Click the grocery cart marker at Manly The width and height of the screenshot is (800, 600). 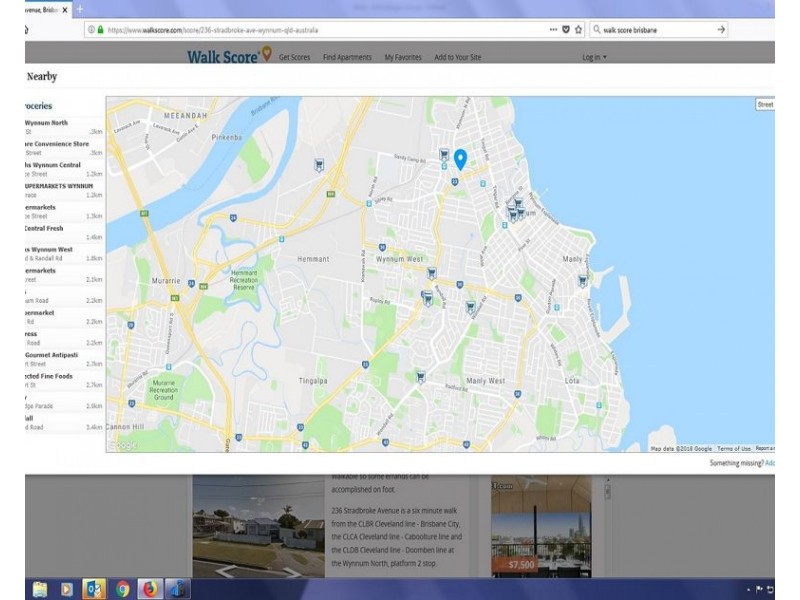582,281
